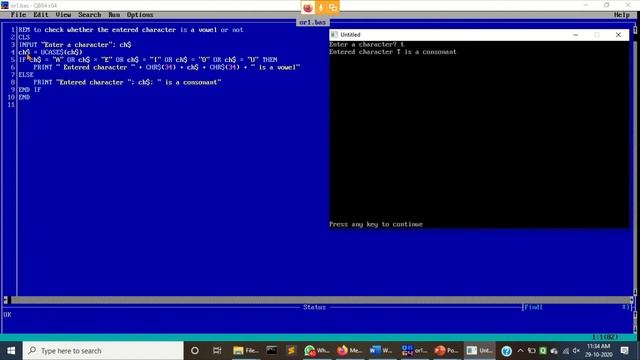
Task: Click the REM comment line in code
Action: (131, 30)
